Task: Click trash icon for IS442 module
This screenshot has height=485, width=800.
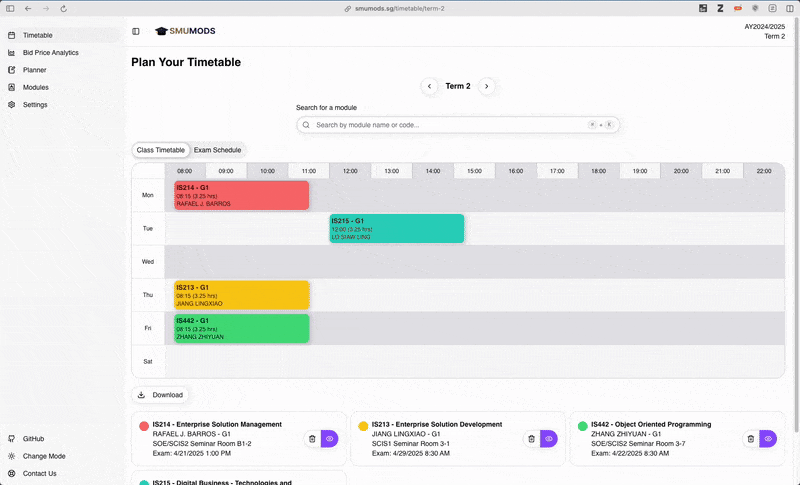Action: (x=750, y=438)
